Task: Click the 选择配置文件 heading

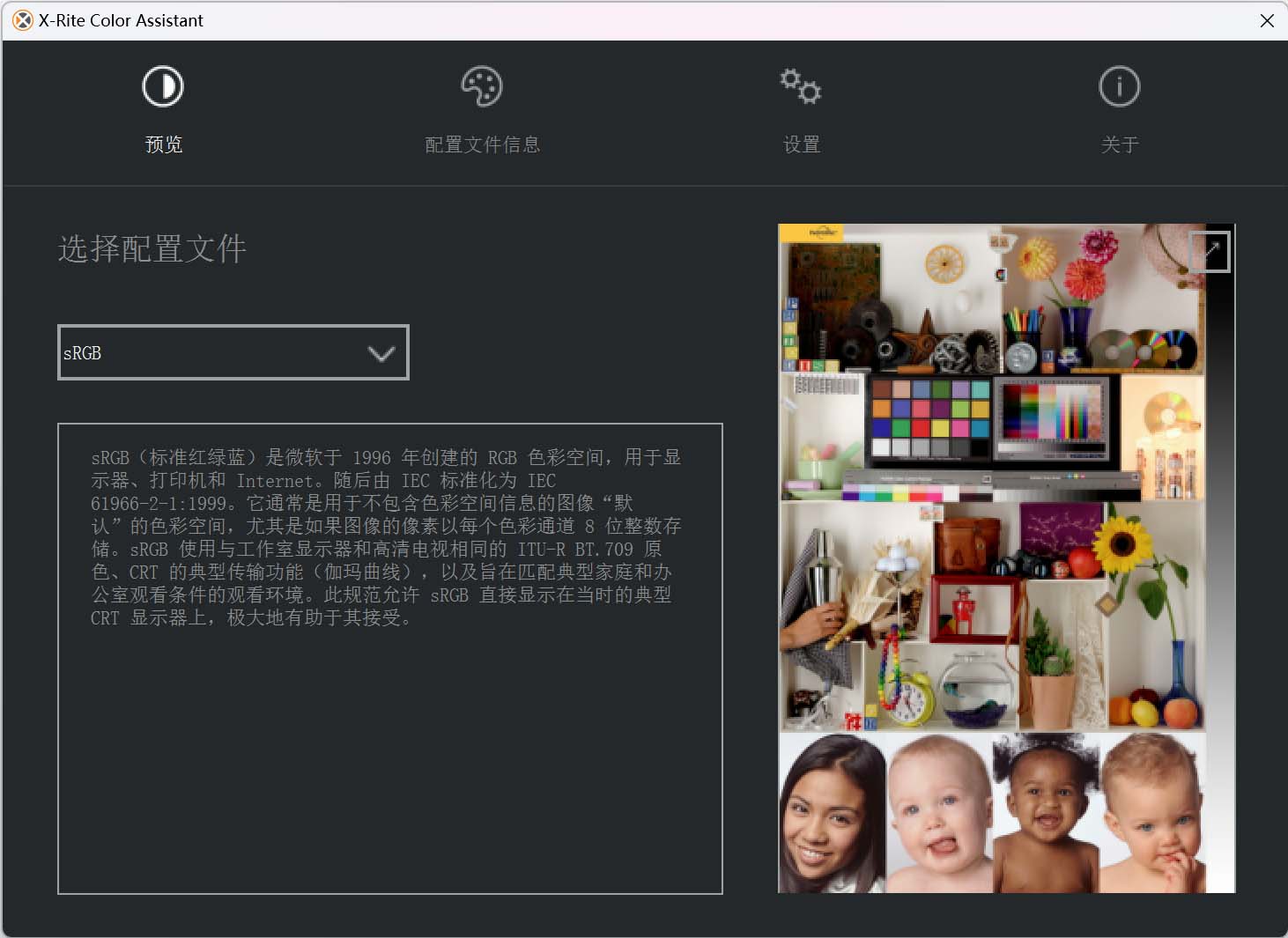Action: coord(152,248)
